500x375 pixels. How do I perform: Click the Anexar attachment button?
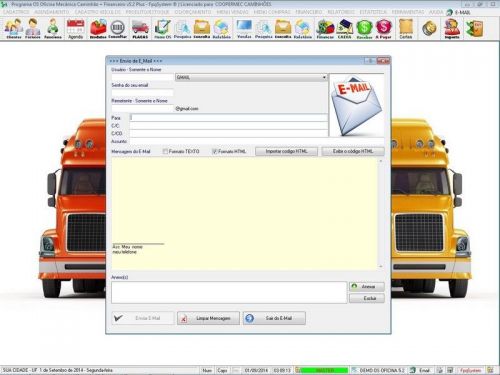click(x=367, y=287)
